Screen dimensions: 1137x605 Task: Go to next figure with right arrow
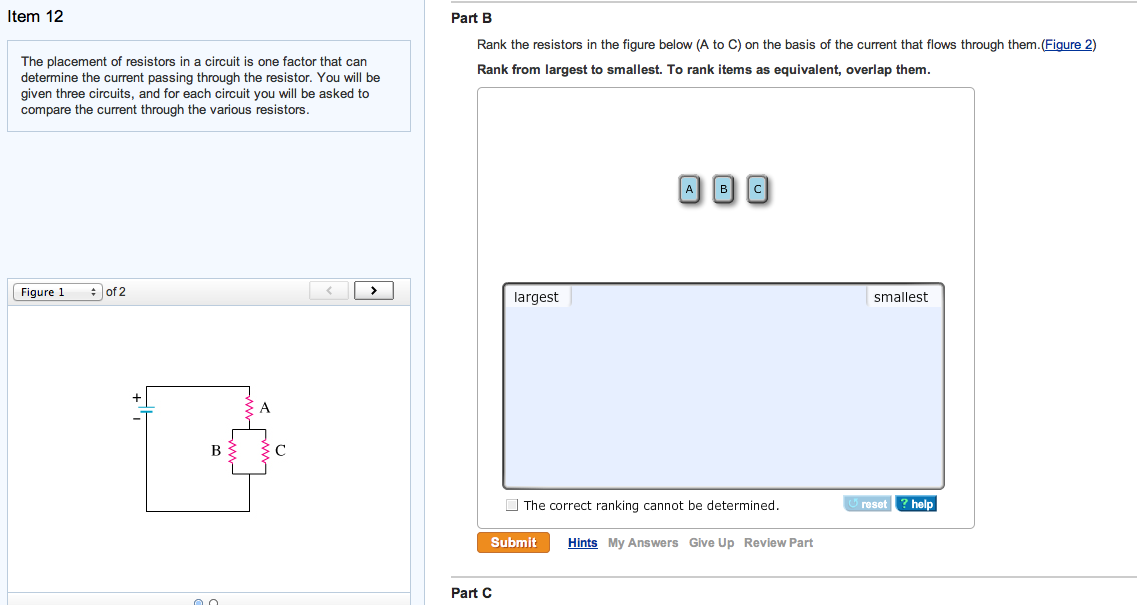pyautogui.click(x=373, y=291)
